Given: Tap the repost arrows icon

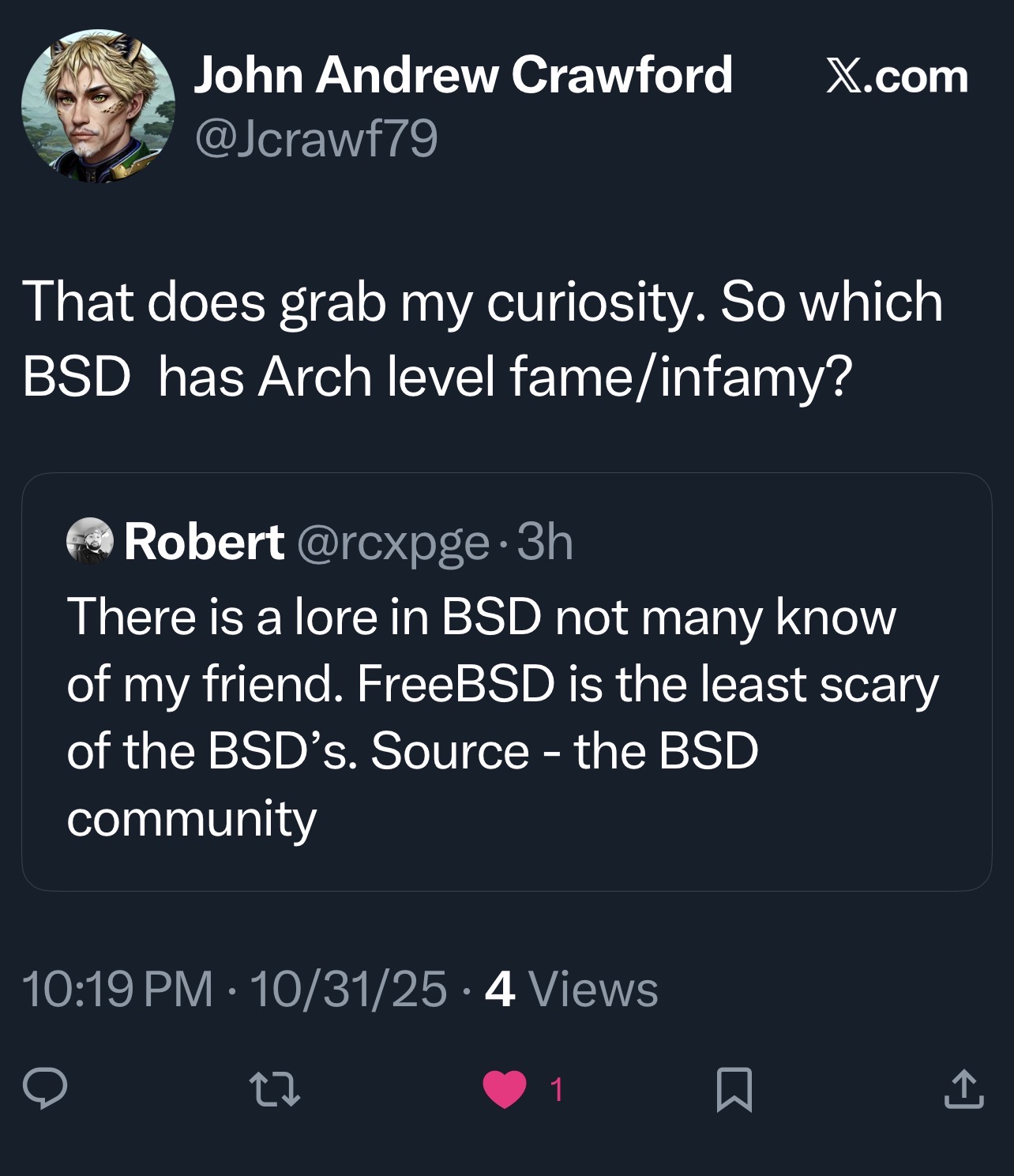Looking at the screenshot, I should (x=275, y=1088).
